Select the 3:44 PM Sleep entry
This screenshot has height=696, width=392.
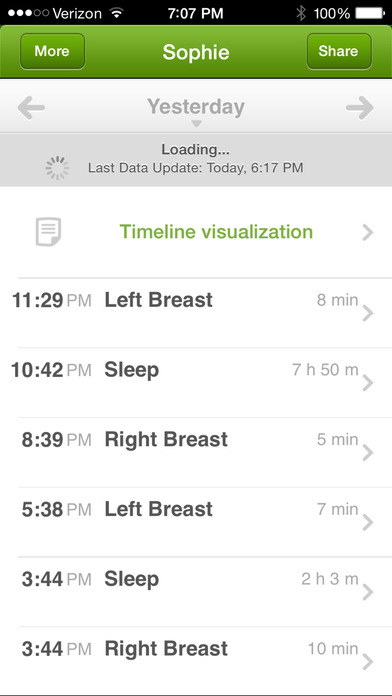[196, 592]
